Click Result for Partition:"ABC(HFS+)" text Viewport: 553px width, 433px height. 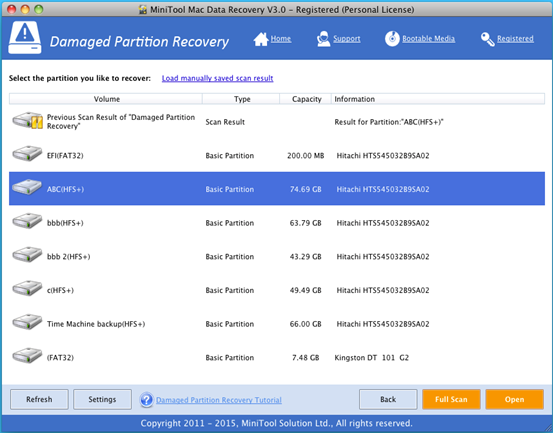click(x=389, y=122)
